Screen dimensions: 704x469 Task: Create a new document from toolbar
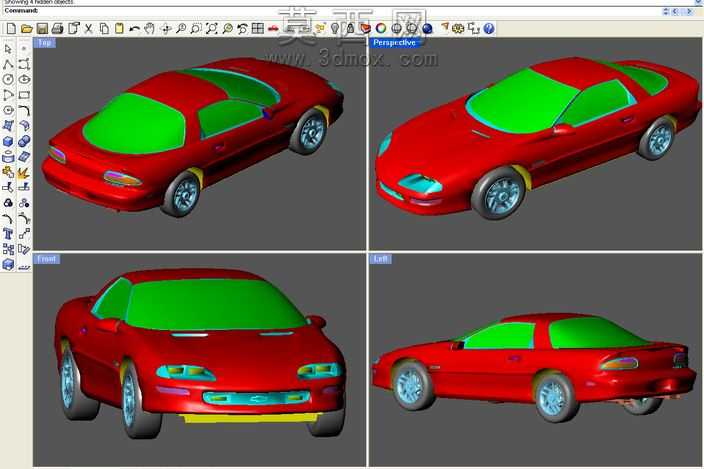[x=11, y=29]
